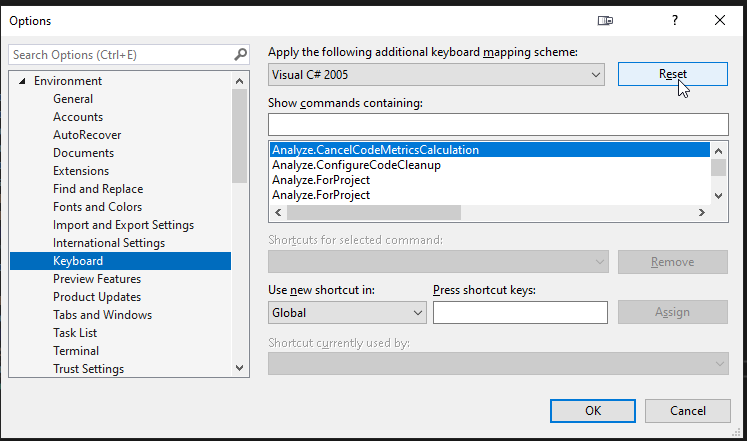Collapse the Environment tree node
The height and width of the screenshot is (441, 747).
pos(22,81)
